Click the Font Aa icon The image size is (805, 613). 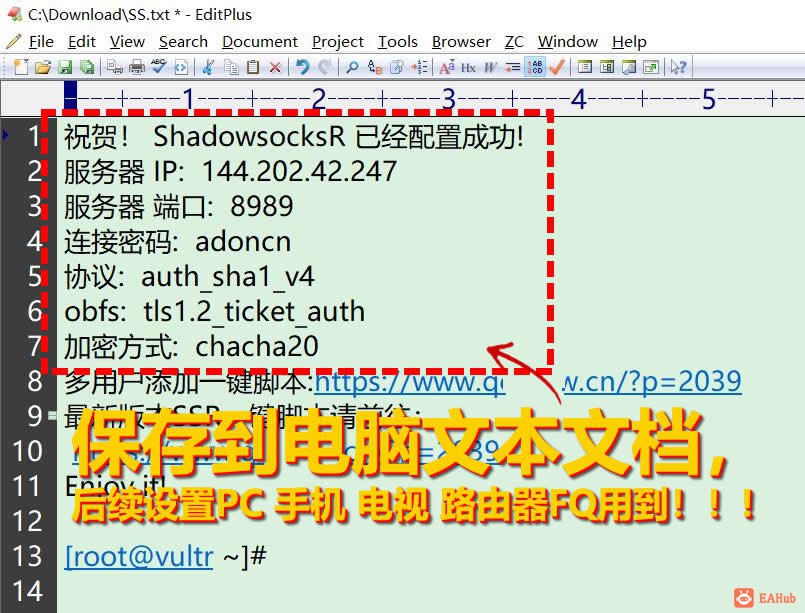tap(447, 67)
